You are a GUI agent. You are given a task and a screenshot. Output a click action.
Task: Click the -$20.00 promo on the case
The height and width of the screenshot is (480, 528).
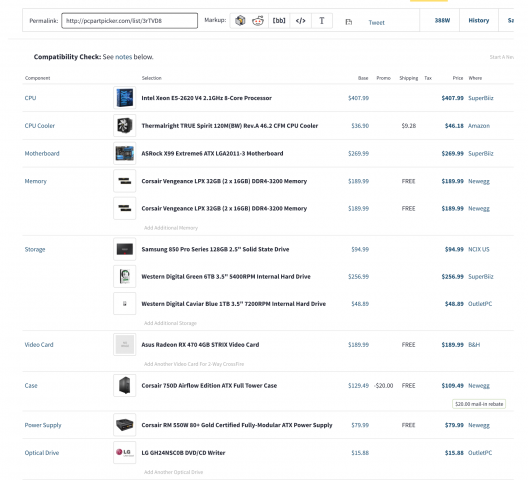[383, 386]
